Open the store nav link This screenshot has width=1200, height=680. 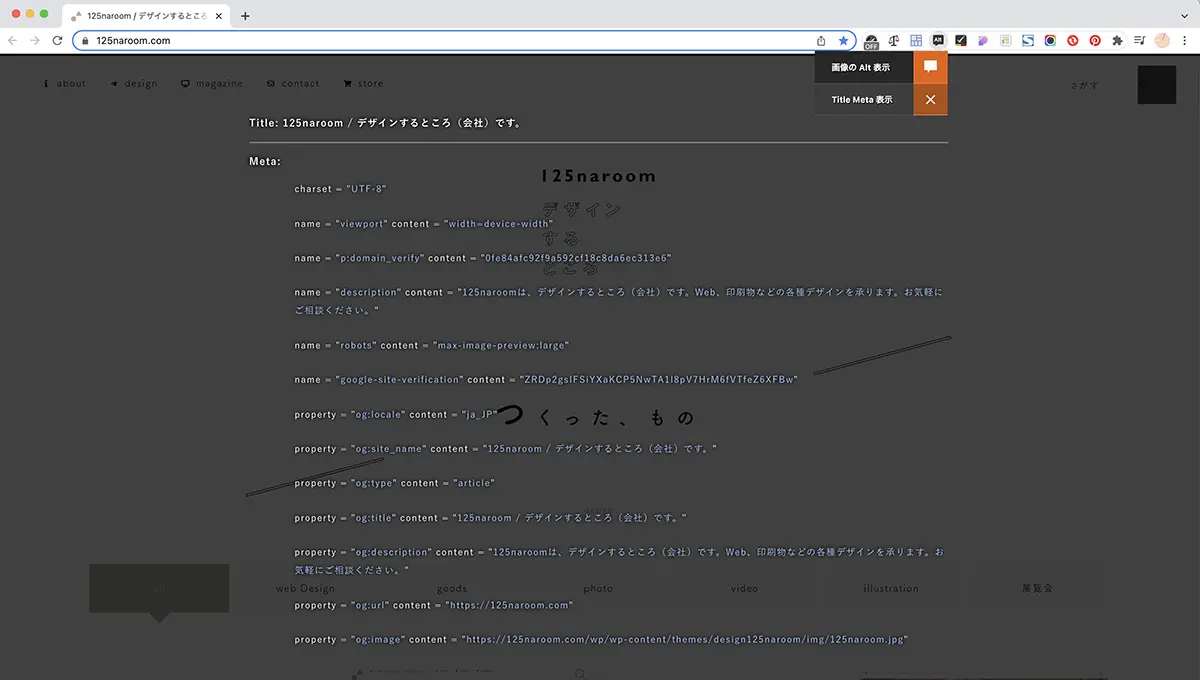[363, 84]
